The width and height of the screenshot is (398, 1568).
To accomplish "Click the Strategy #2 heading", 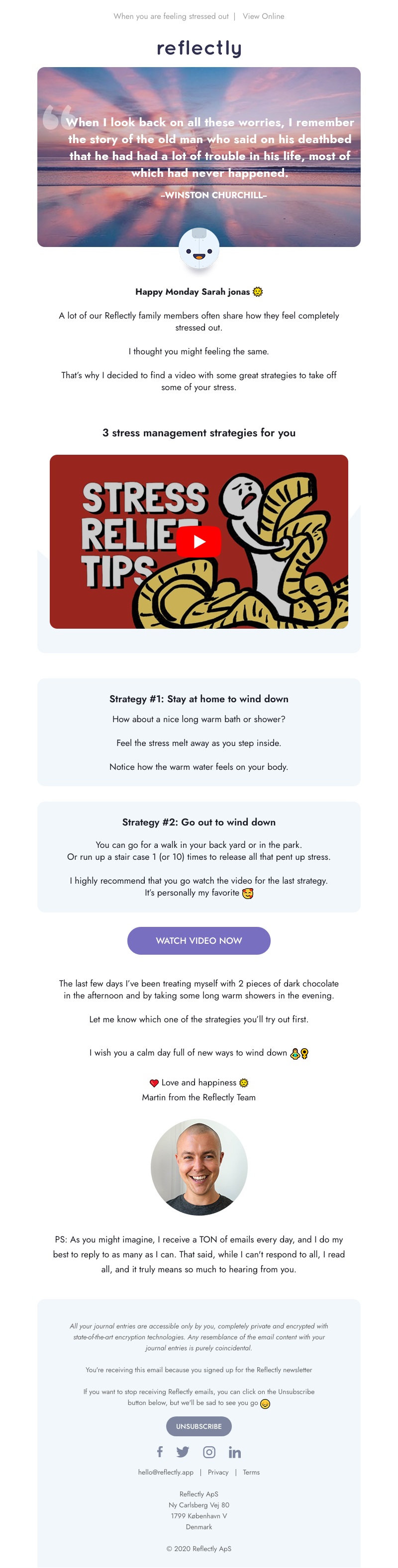I will [199, 822].
